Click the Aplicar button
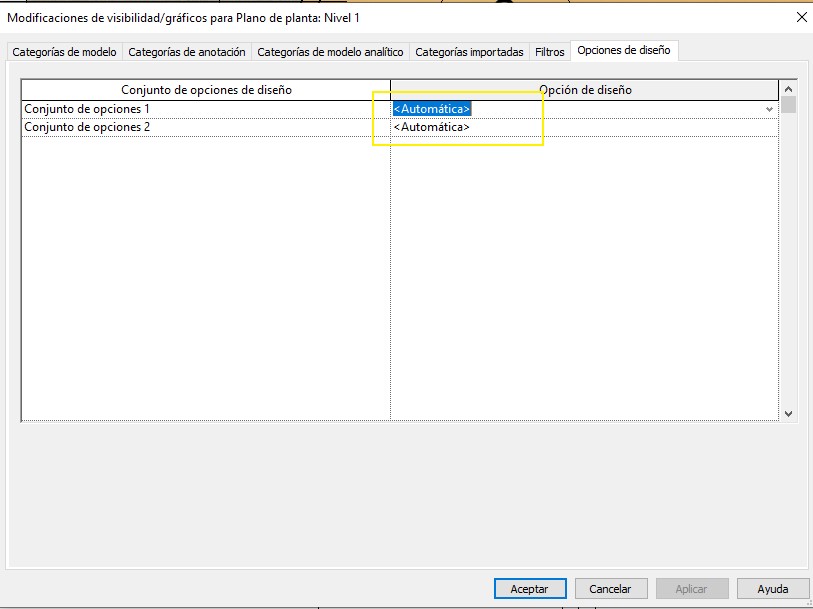The width and height of the screenshot is (813, 609). tap(691, 589)
